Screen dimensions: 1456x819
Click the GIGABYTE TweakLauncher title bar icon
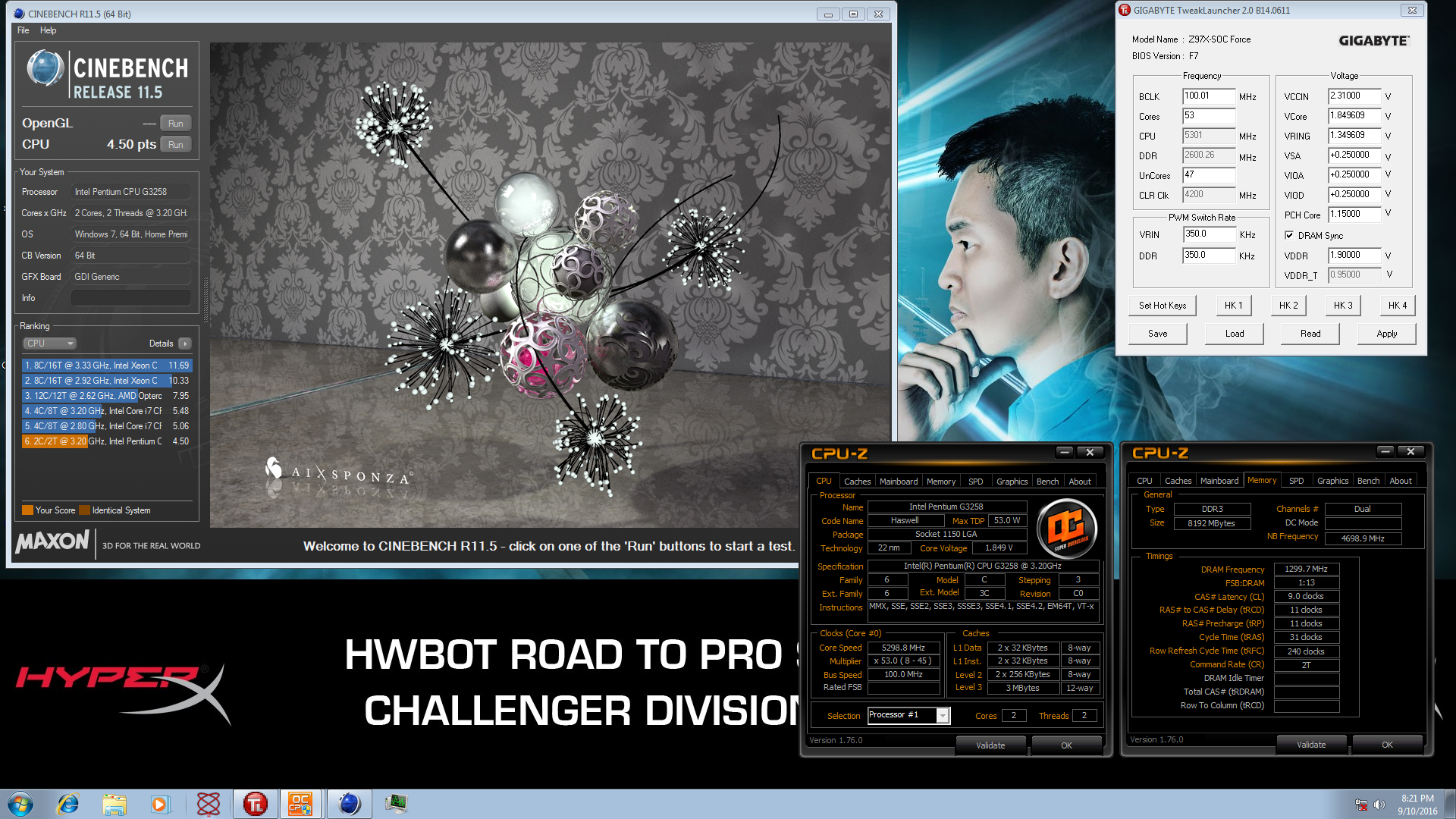[1125, 11]
